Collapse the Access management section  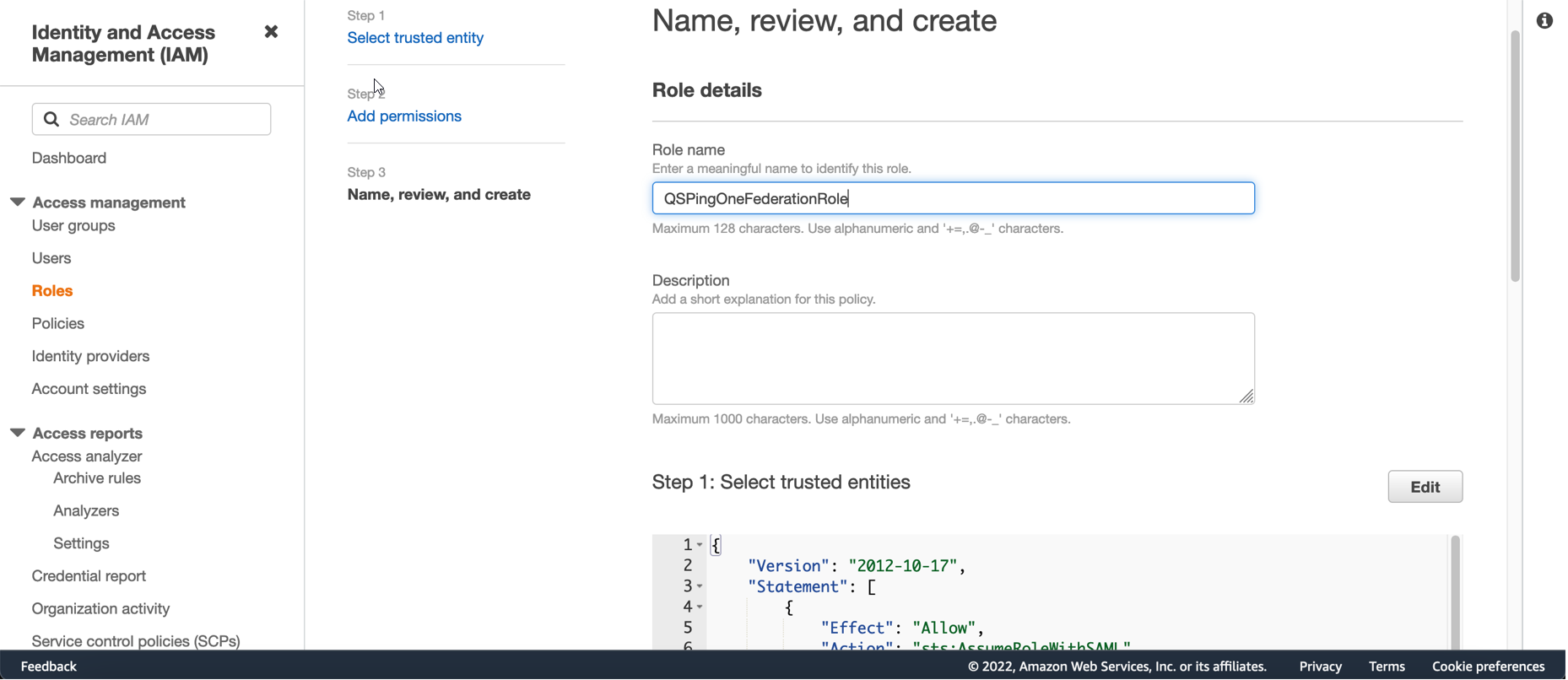(17, 202)
